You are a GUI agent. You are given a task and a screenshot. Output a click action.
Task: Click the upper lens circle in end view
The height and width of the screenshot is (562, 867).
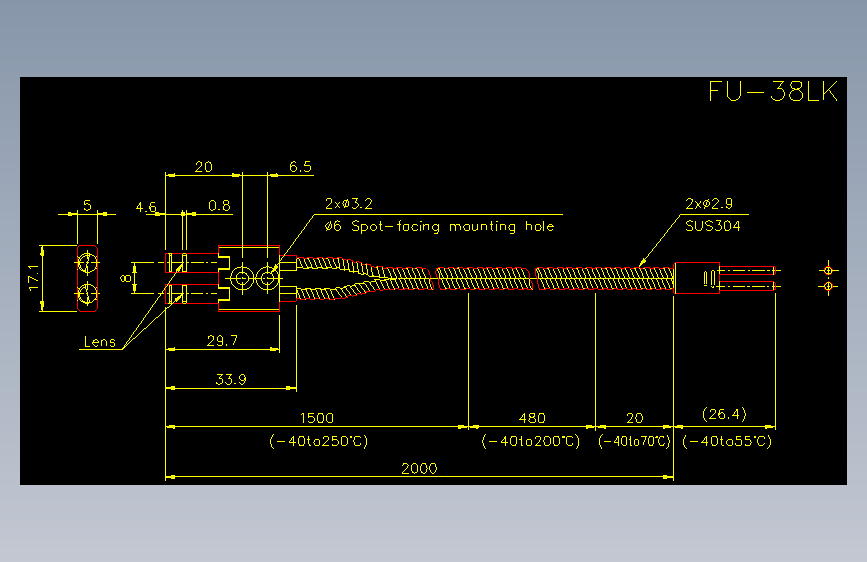click(87, 262)
